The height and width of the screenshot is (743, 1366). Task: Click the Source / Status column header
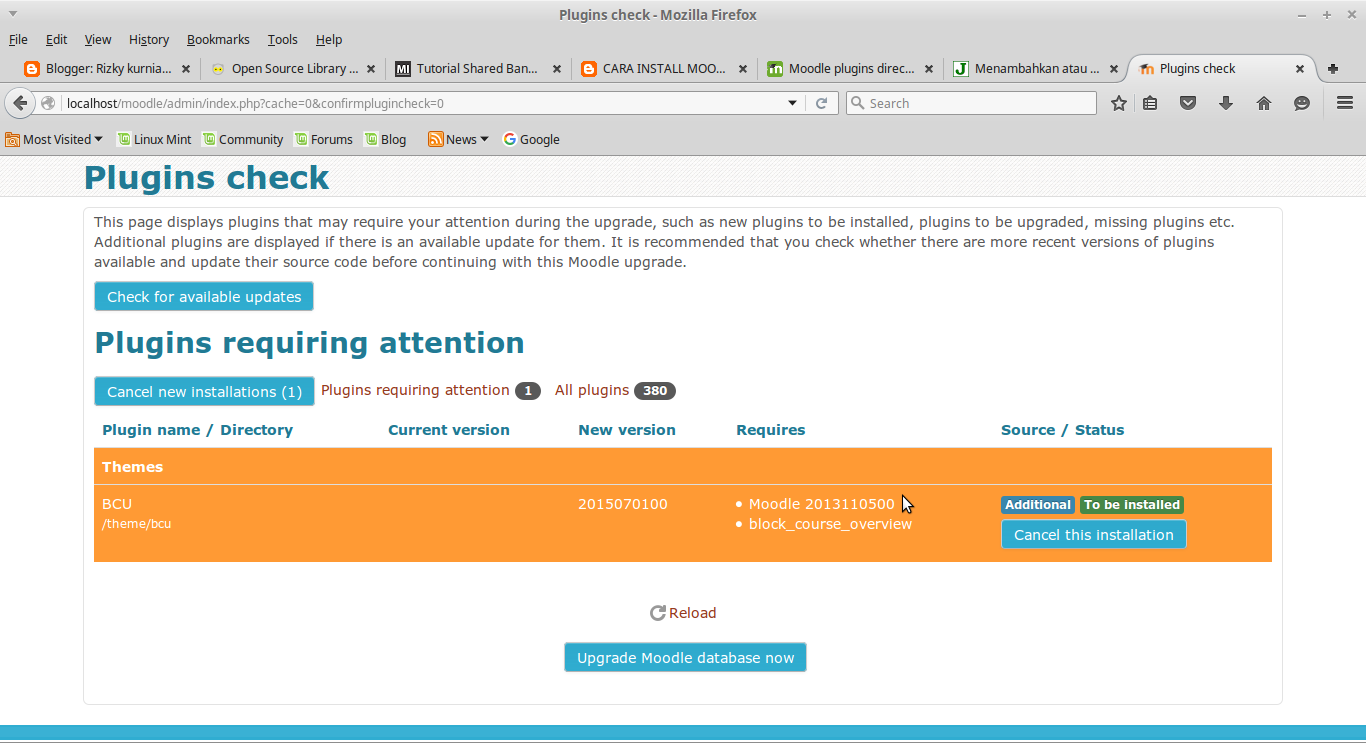1062,430
